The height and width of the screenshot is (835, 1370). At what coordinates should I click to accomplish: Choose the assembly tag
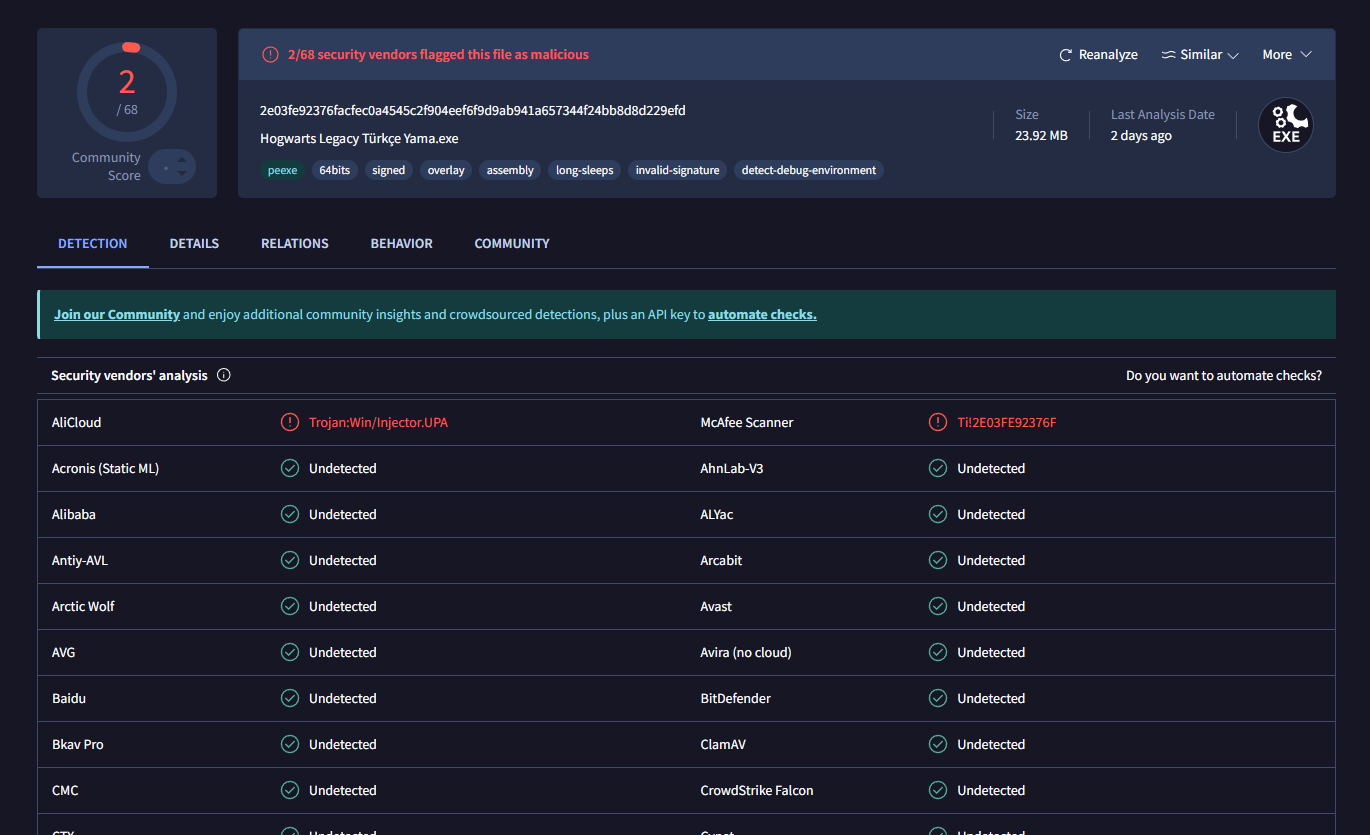(510, 170)
